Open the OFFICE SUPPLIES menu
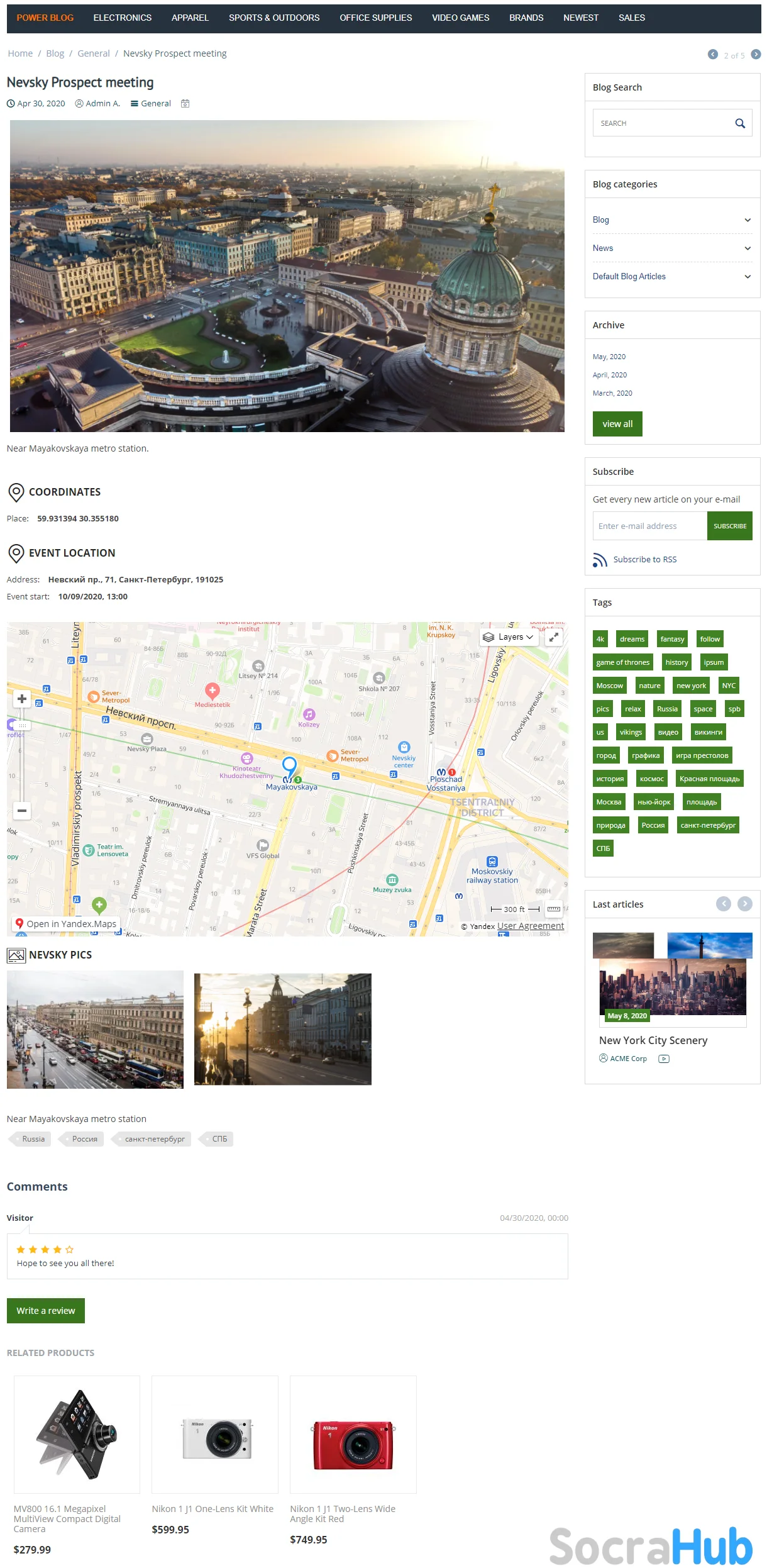Screen dimensions: 767x1568 tap(376, 18)
